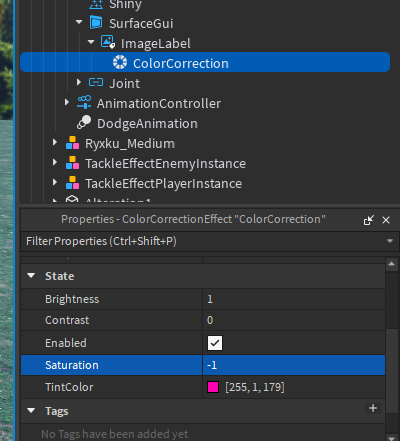The width and height of the screenshot is (400, 441).
Task: Click the DodgeAnimation icon
Action: 84,122
